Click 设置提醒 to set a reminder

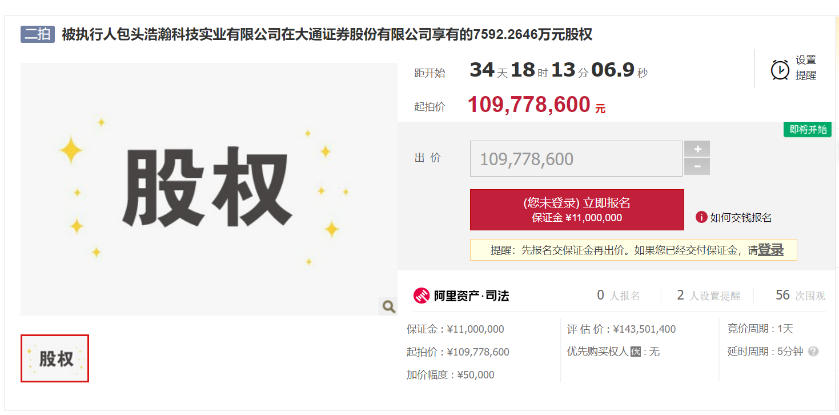805,68
